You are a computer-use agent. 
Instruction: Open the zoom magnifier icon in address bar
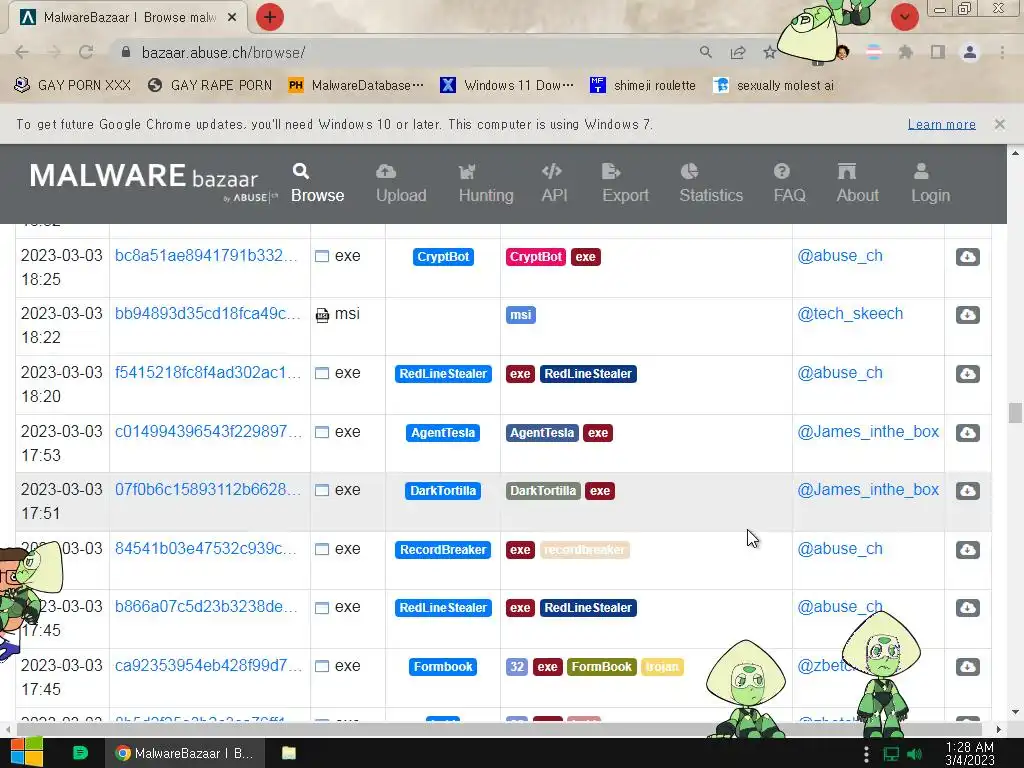(x=705, y=52)
